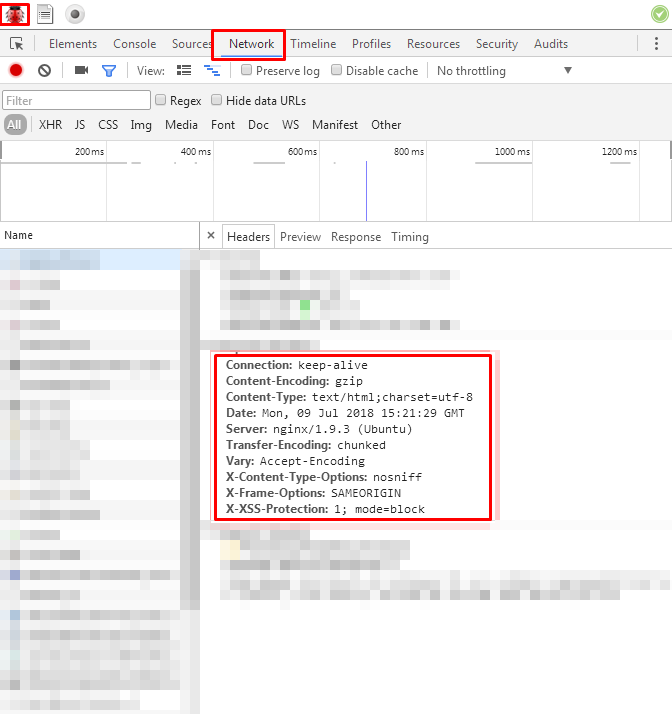The image size is (672, 714).
Task: Tick the Hide data URLs checkbox
Action: click(x=216, y=100)
